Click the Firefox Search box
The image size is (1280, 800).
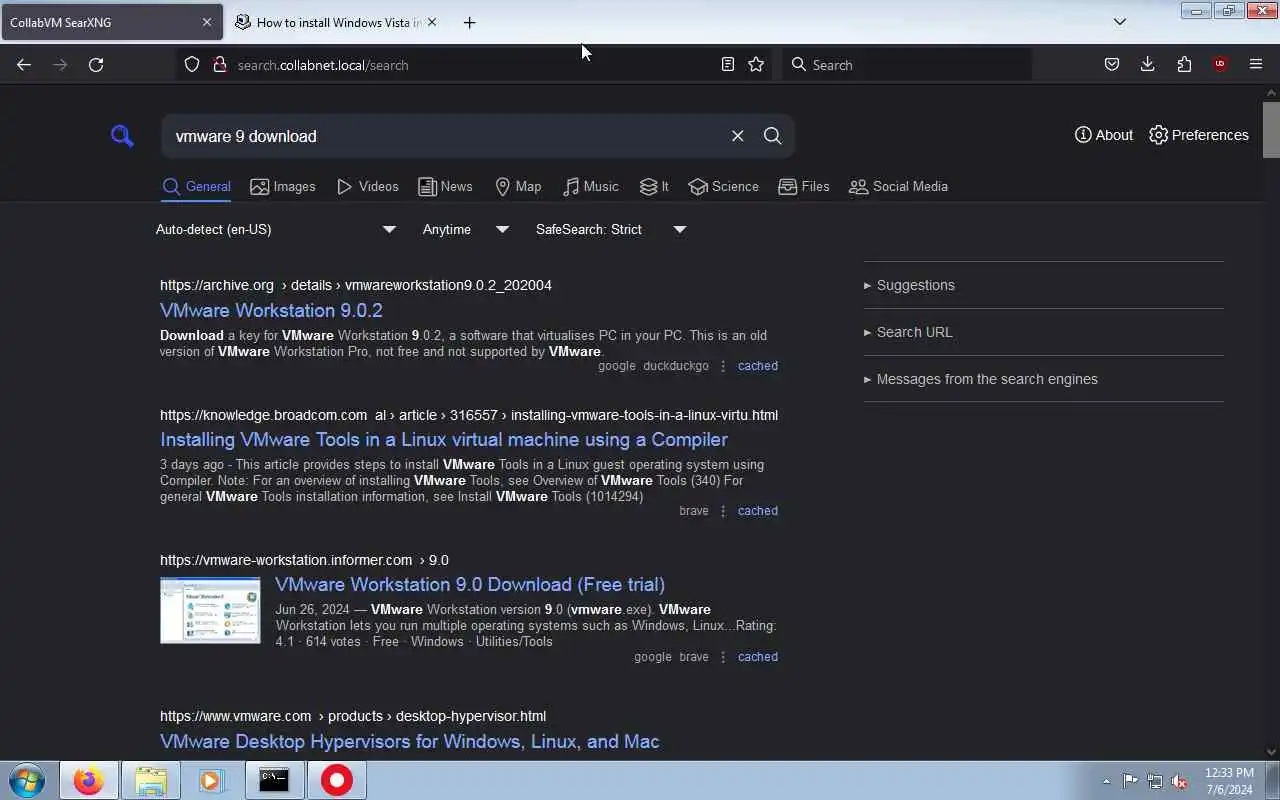908,65
